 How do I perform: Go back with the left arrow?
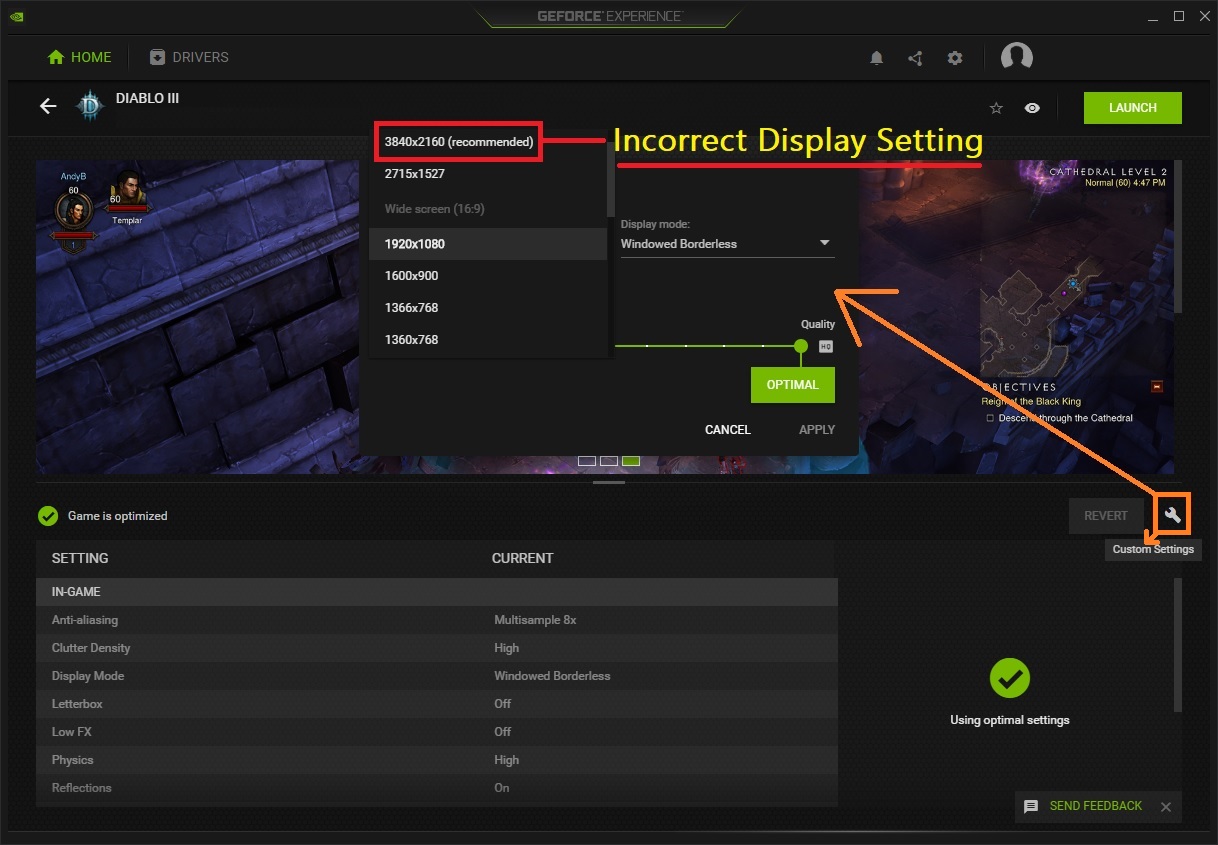pyautogui.click(x=48, y=106)
